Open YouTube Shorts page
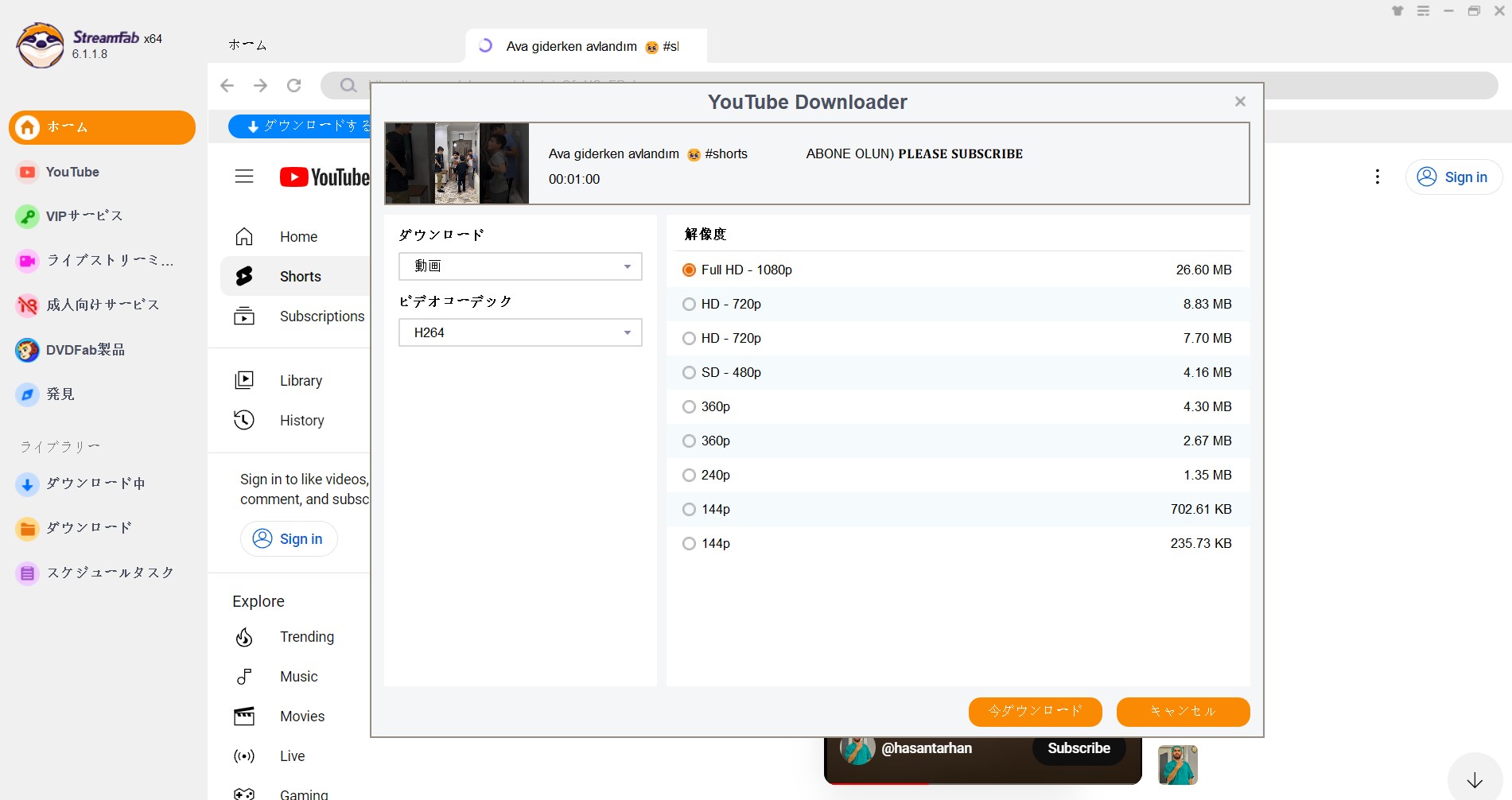 (x=295, y=277)
